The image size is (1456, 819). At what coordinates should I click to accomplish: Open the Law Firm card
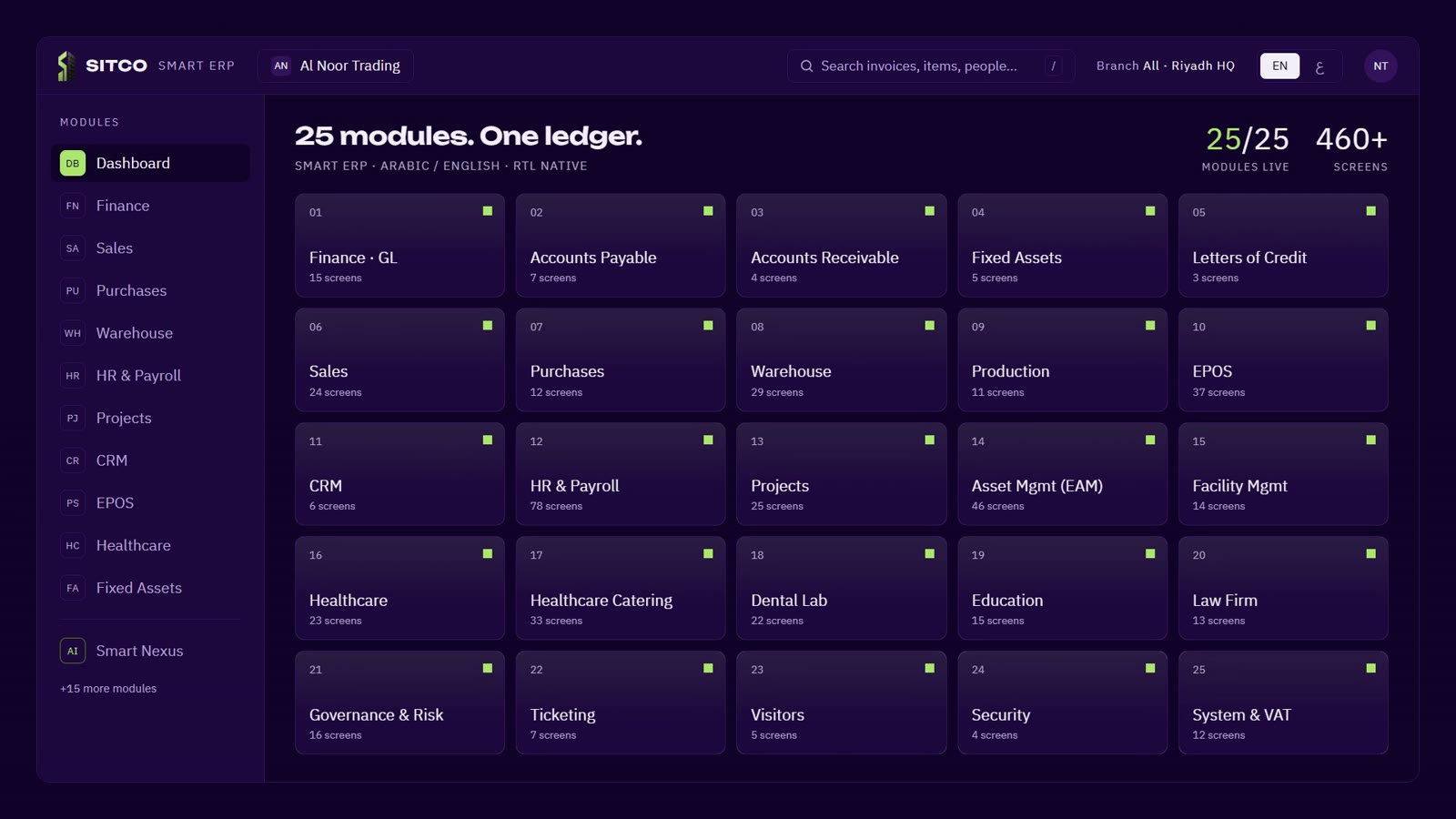coord(1283,588)
